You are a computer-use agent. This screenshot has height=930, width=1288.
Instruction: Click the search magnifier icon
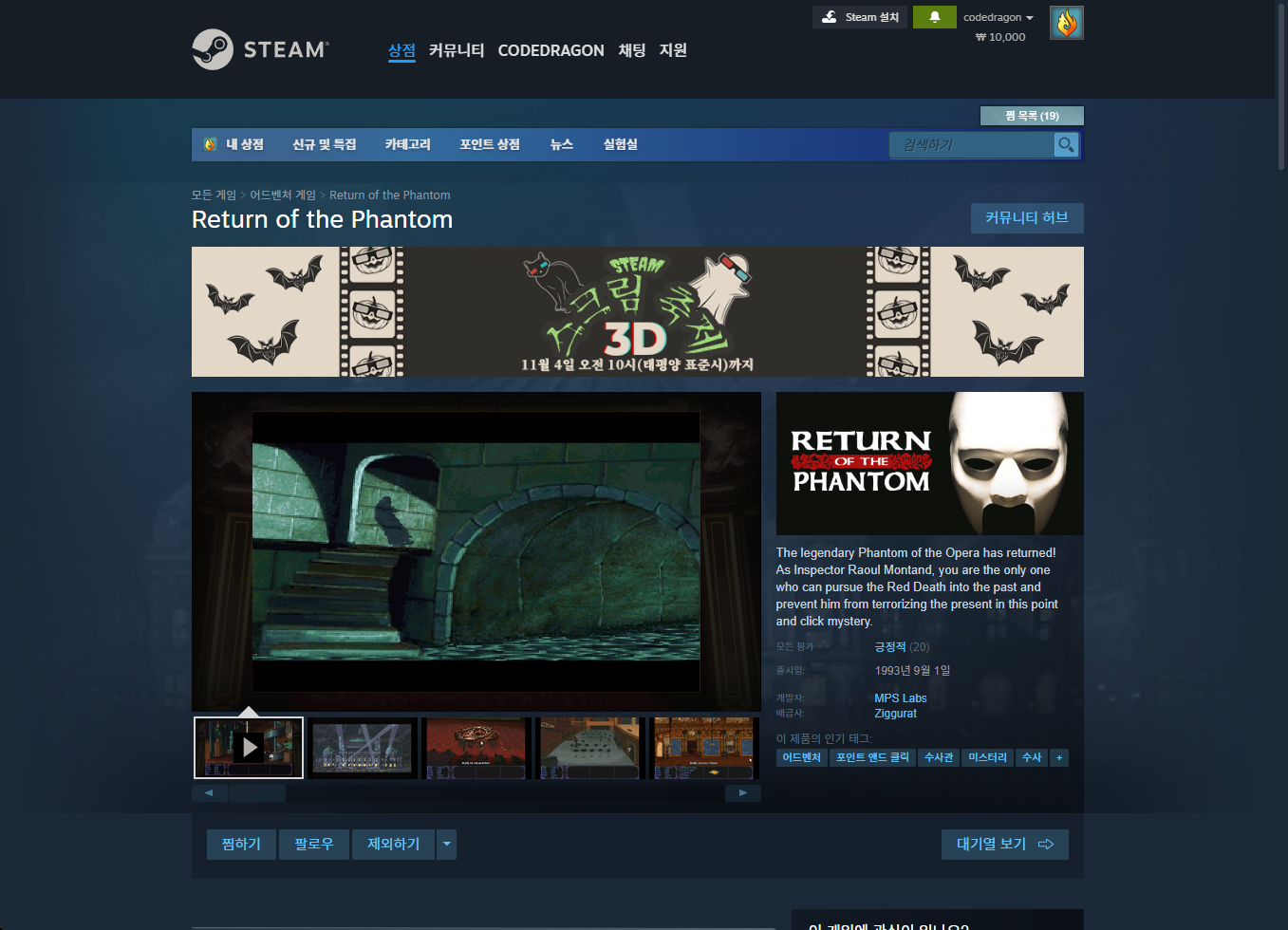(x=1066, y=144)
